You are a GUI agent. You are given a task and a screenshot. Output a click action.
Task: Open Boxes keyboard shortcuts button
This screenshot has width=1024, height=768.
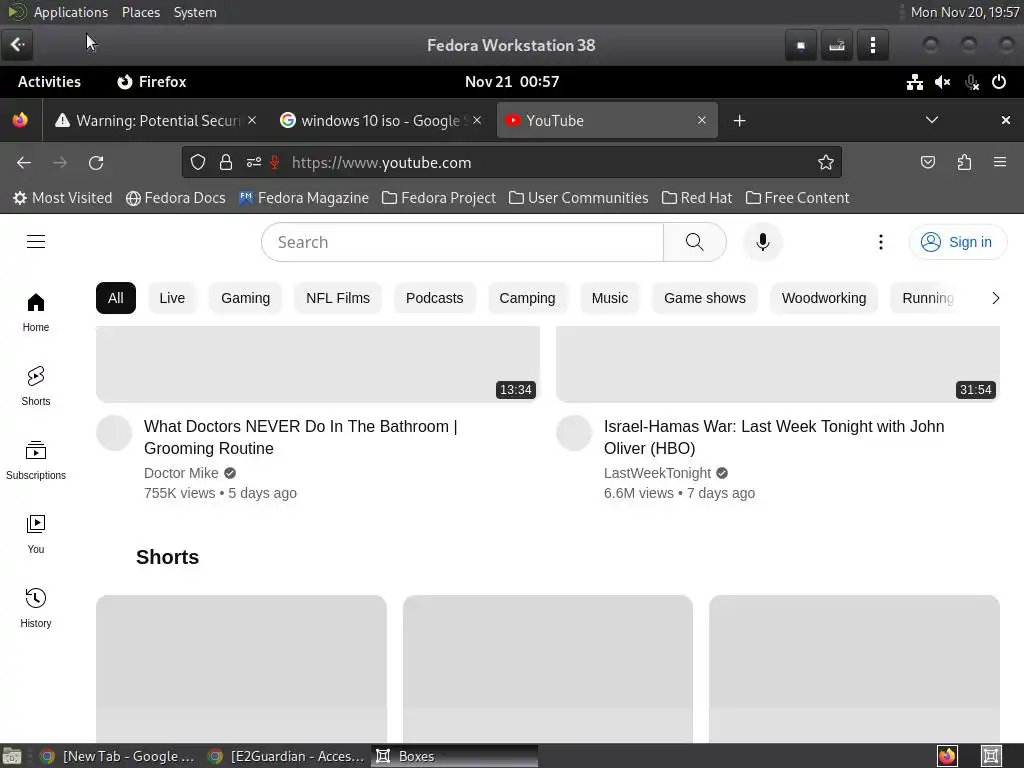click(837, 45)
